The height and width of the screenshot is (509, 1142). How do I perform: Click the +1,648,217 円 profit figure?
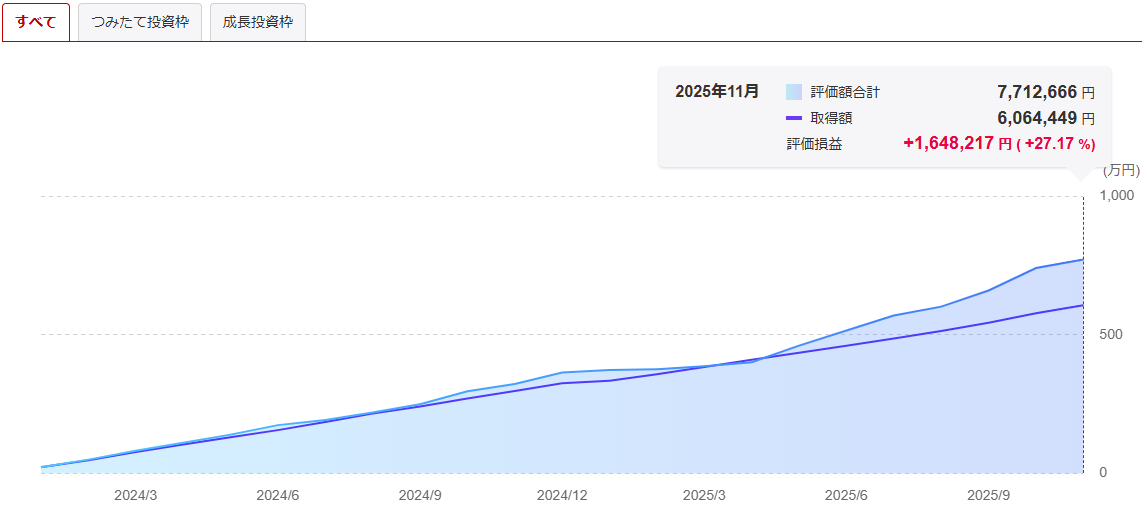point(957,144)
